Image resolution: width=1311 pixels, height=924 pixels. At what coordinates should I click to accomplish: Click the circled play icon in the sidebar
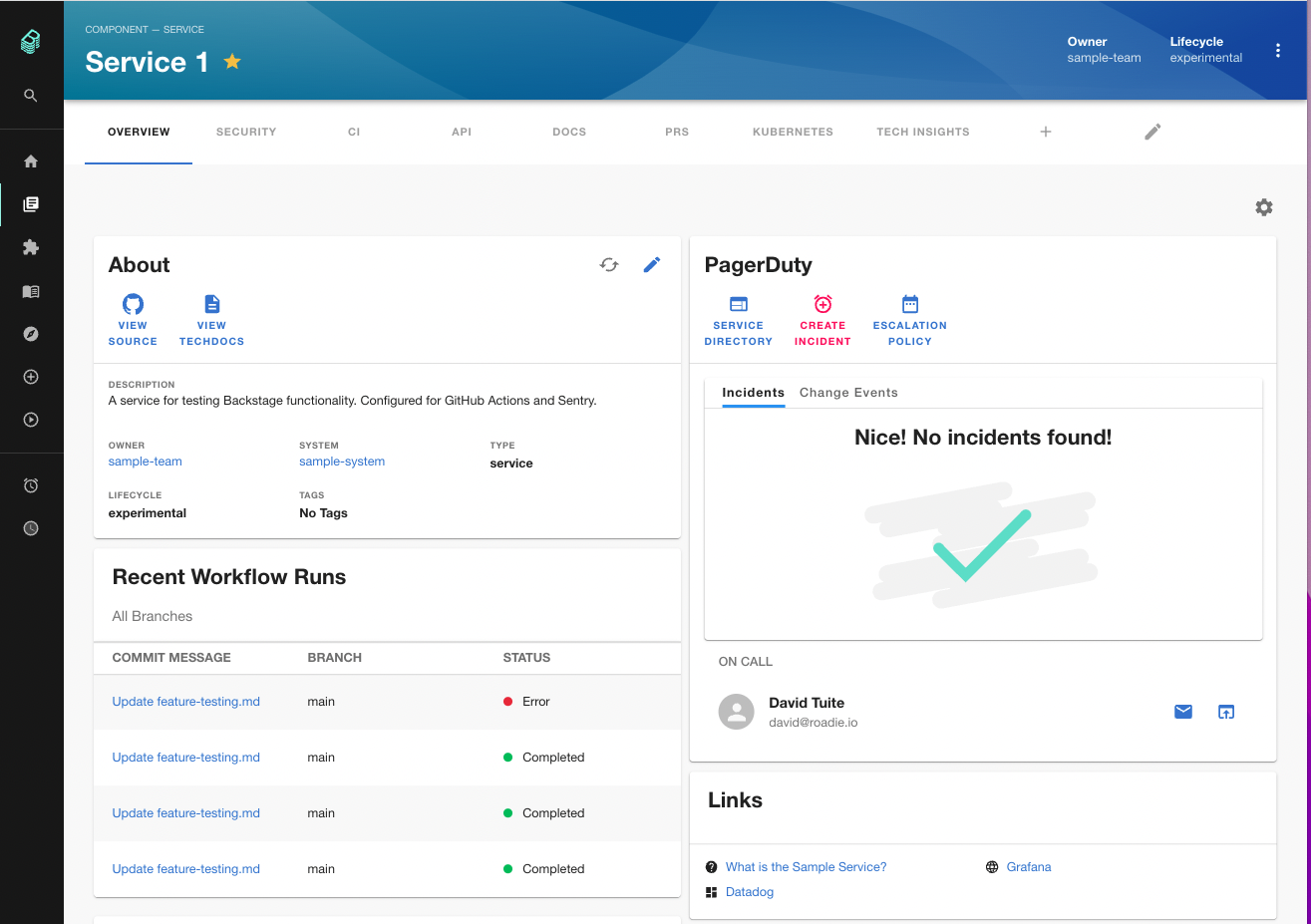(31, 420)
